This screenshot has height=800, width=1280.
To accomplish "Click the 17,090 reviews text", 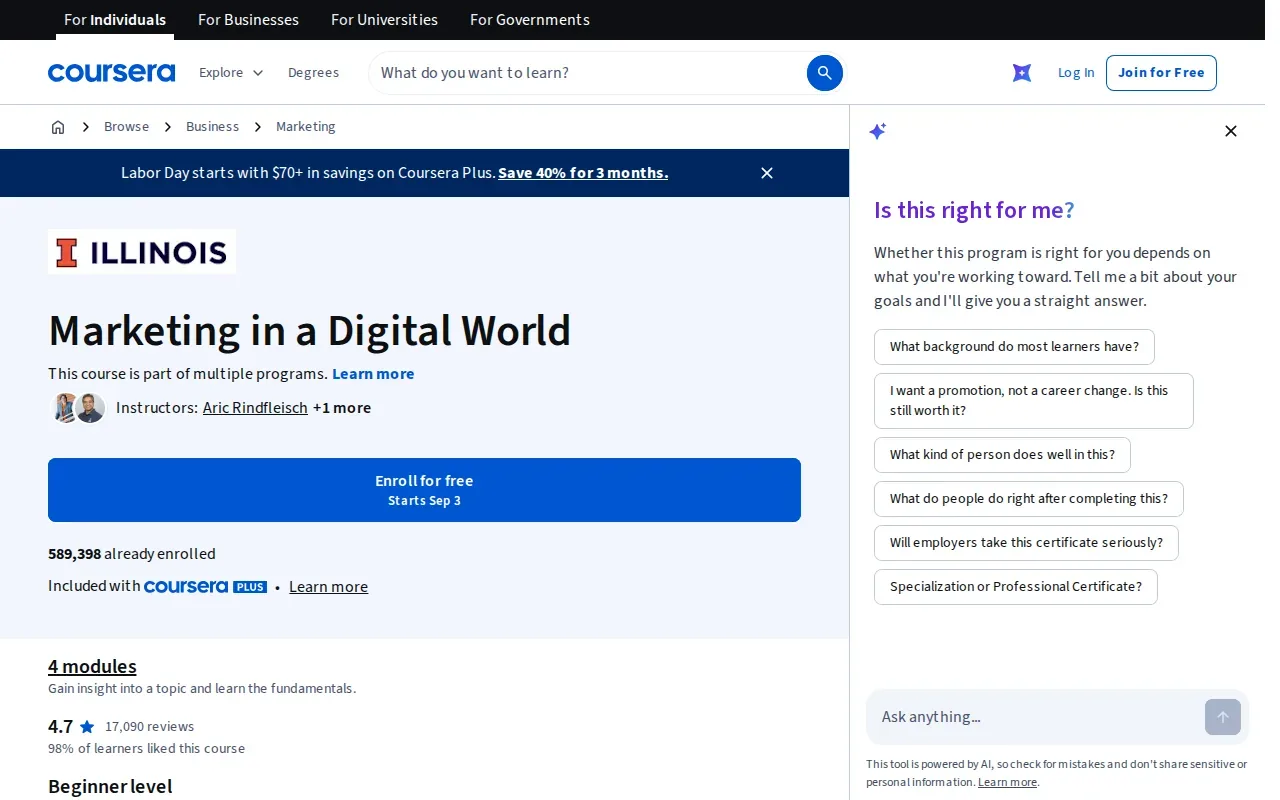I will [x=149, y=727].
